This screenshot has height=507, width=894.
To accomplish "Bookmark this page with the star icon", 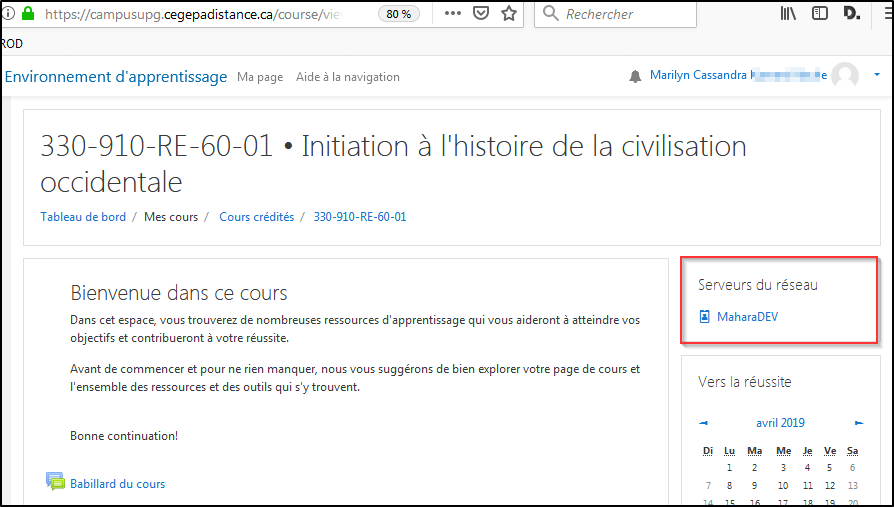I will tap(509, 14).
